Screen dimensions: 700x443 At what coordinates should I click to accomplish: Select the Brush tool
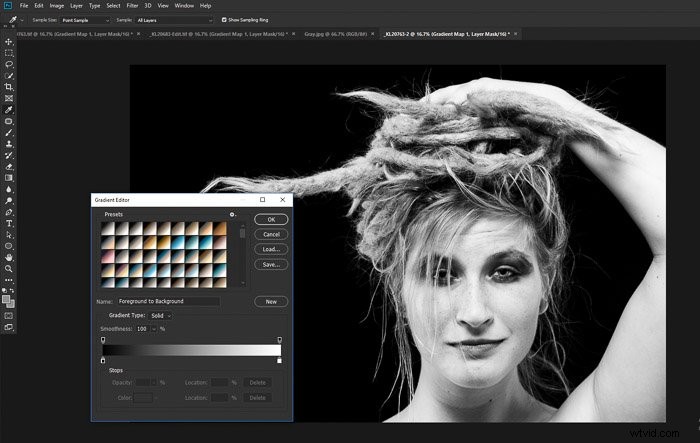point(8,133)
